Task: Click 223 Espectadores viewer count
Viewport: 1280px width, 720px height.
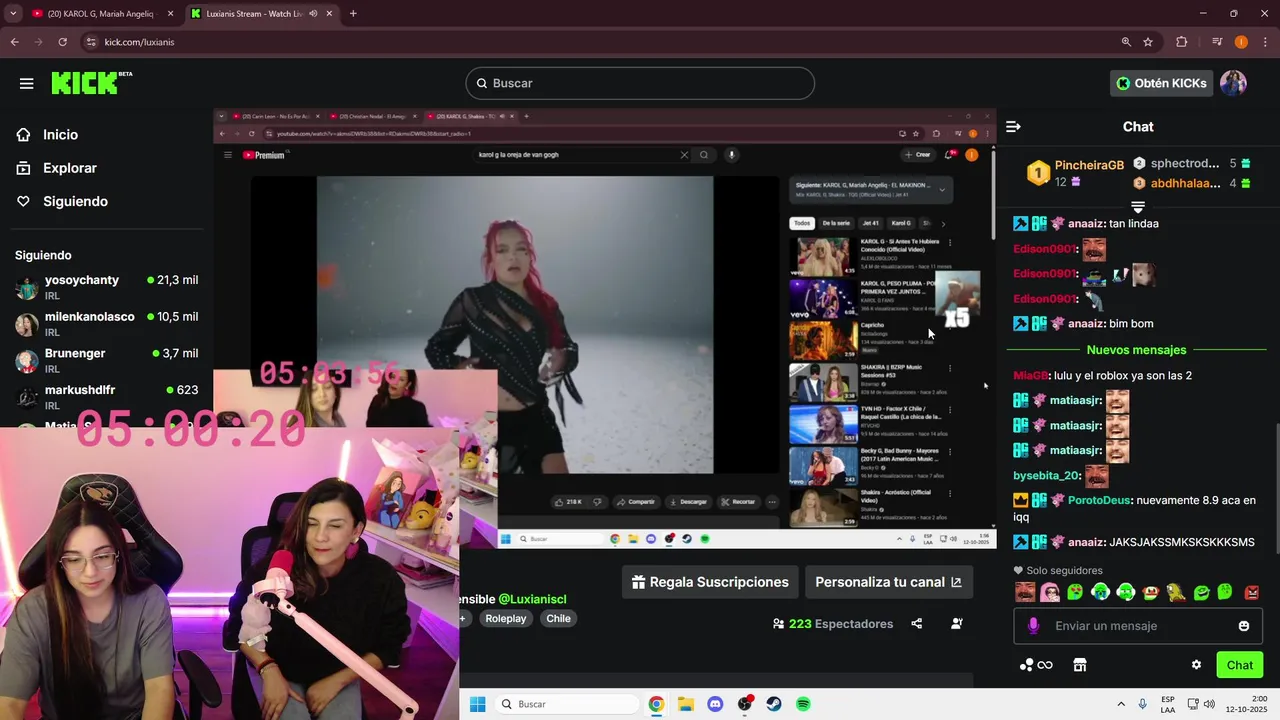Action: 833,624
